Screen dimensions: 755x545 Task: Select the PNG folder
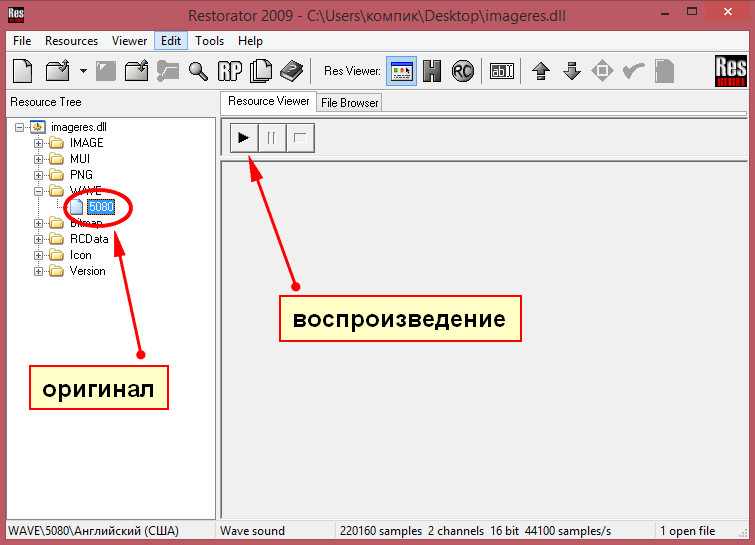[x=81, y=175]
